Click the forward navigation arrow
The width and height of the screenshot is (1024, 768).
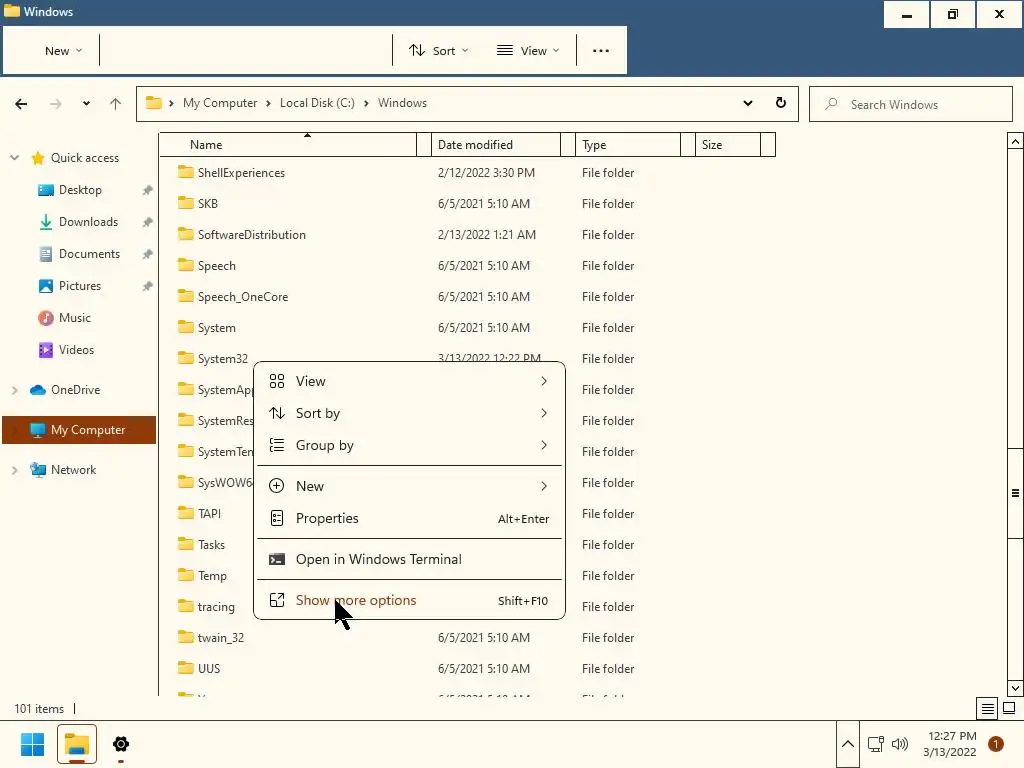pos(56,103)
